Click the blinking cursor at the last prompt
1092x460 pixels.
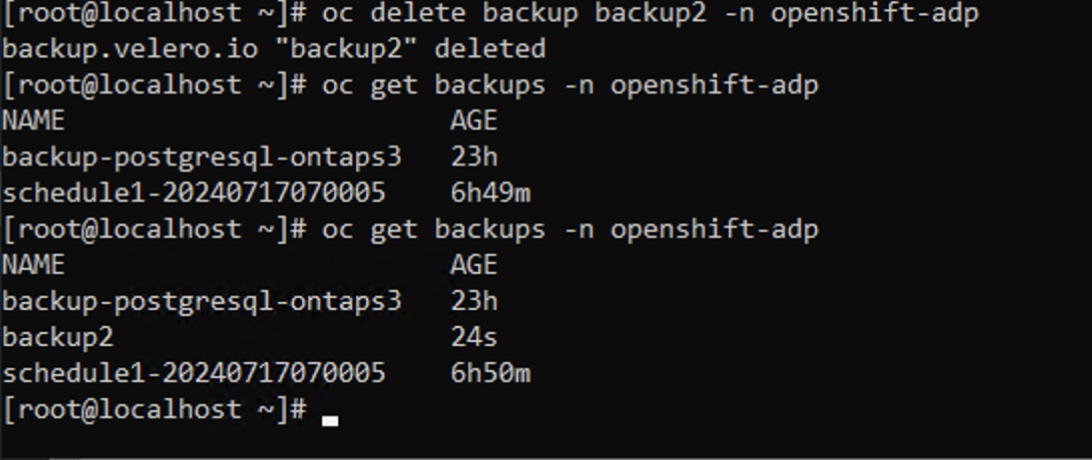point(330,420)
